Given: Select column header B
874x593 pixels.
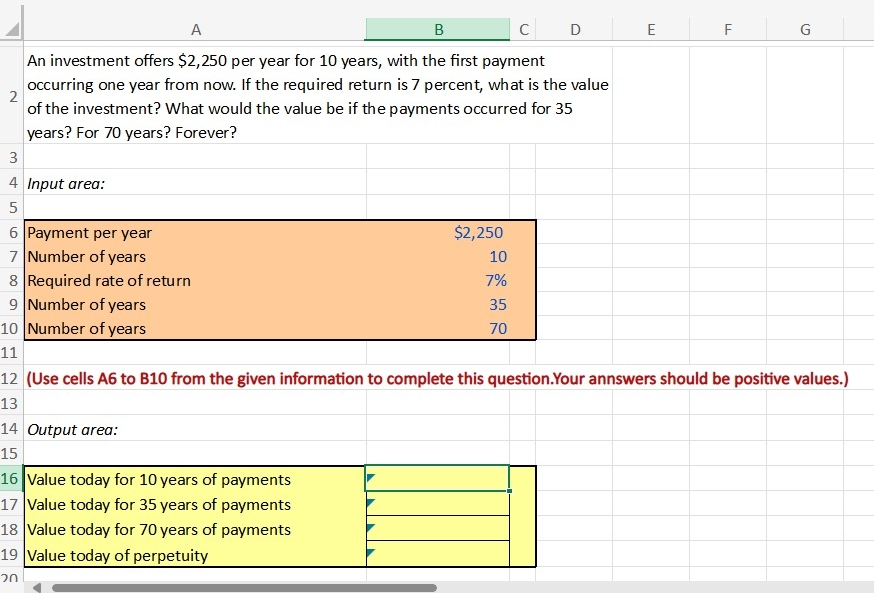Looking at the screenshot, I should (x=437, y=29).
